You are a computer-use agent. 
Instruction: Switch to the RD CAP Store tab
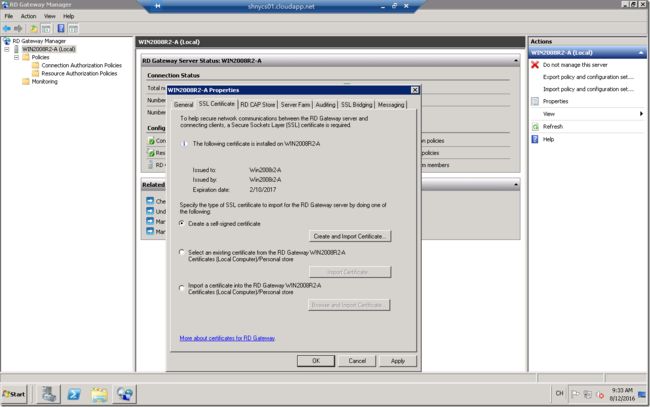[257, 105]
